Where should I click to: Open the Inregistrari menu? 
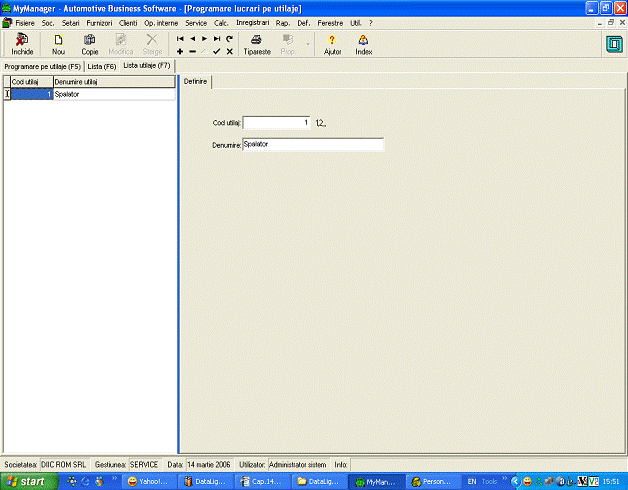tap(253, 22)
